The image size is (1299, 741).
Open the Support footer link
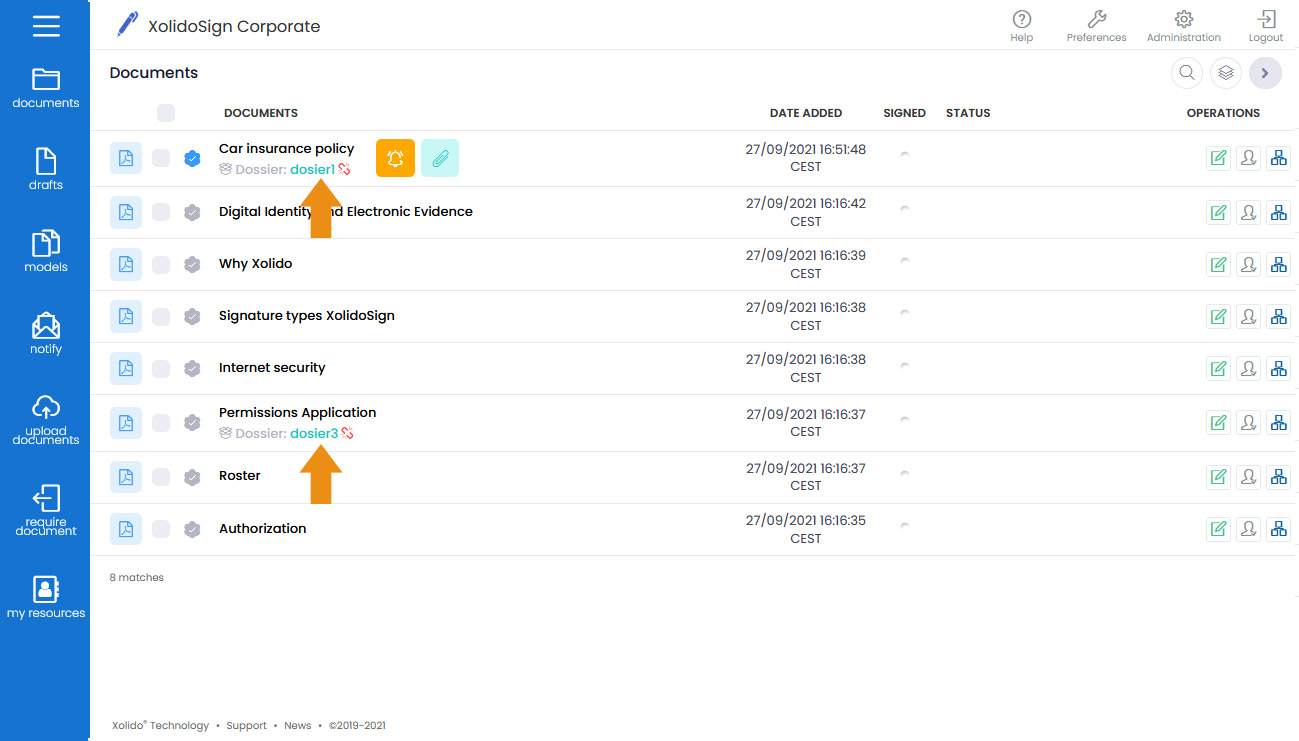click(x=246, y=726)
